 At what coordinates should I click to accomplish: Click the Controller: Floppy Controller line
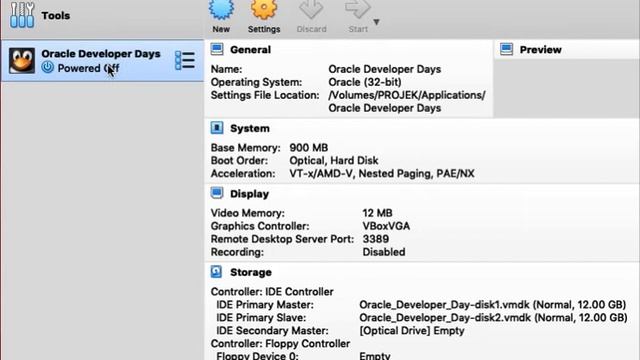tap(280, 344)
